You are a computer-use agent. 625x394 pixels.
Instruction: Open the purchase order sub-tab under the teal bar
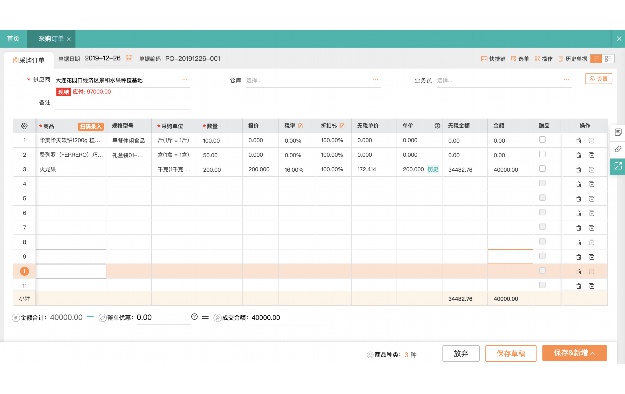pos(29,60)
